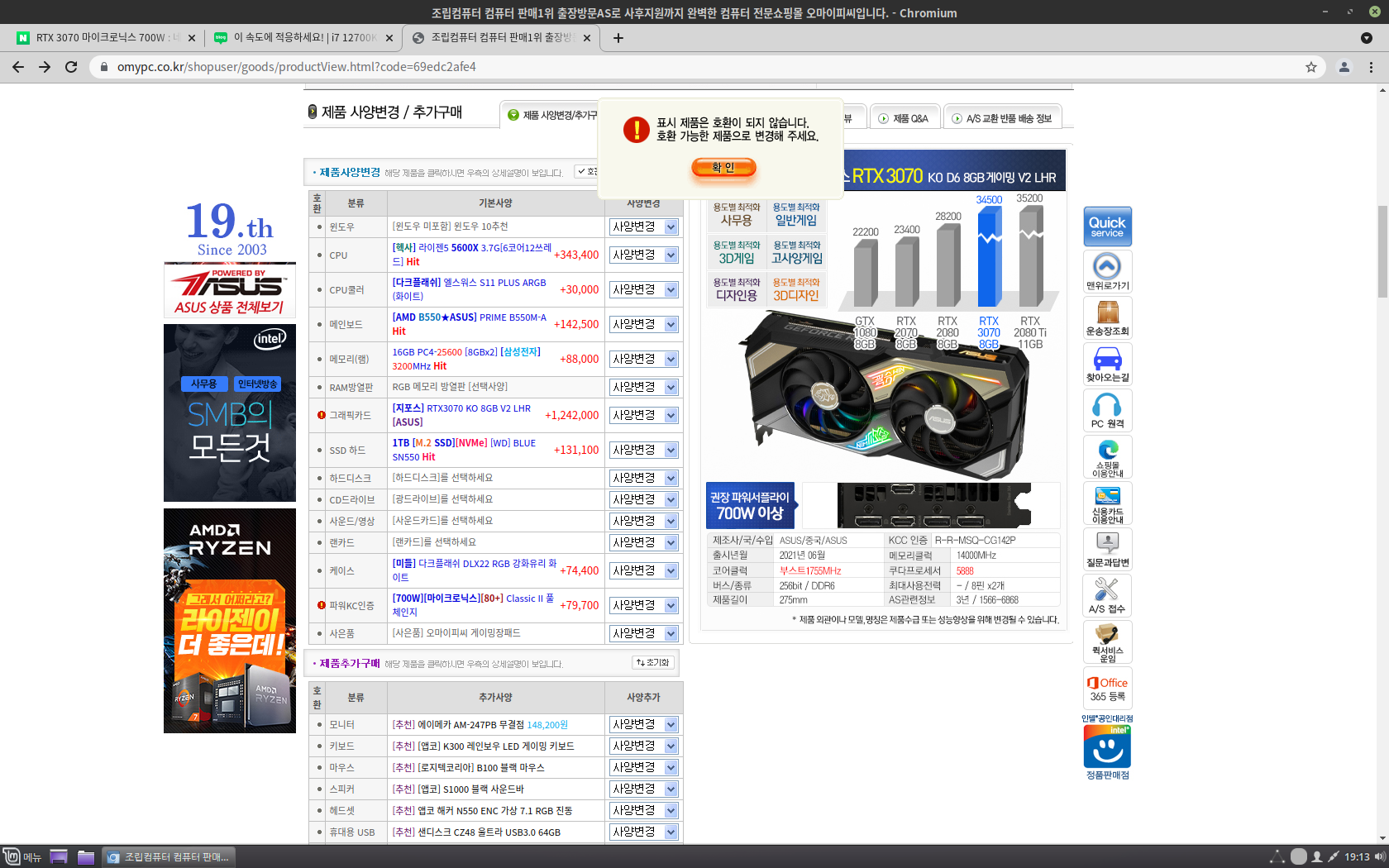
Task: Click the blue RTX 3070 benchmark bar
Action: (x=989, y=256)
